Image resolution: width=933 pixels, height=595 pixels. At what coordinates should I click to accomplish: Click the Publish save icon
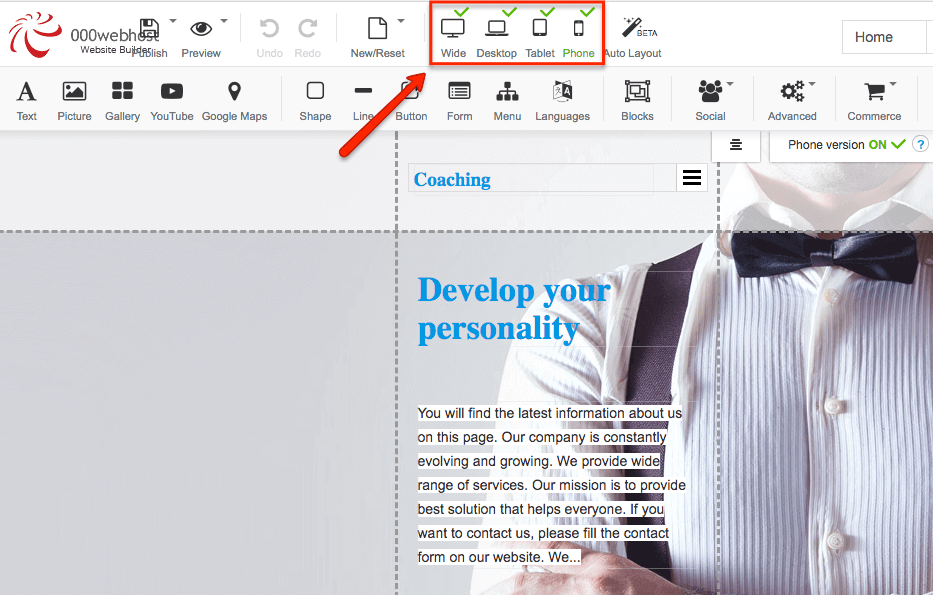(149, 28)
